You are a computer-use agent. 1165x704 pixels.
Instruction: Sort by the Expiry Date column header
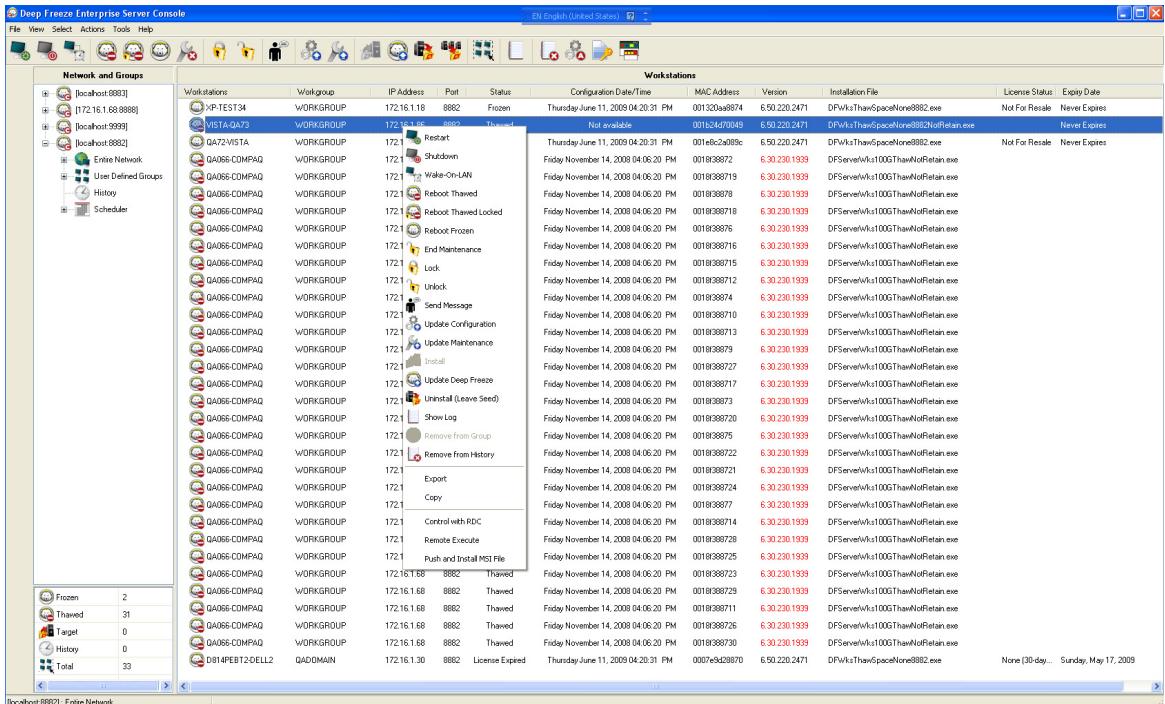tap(1109, 92)
